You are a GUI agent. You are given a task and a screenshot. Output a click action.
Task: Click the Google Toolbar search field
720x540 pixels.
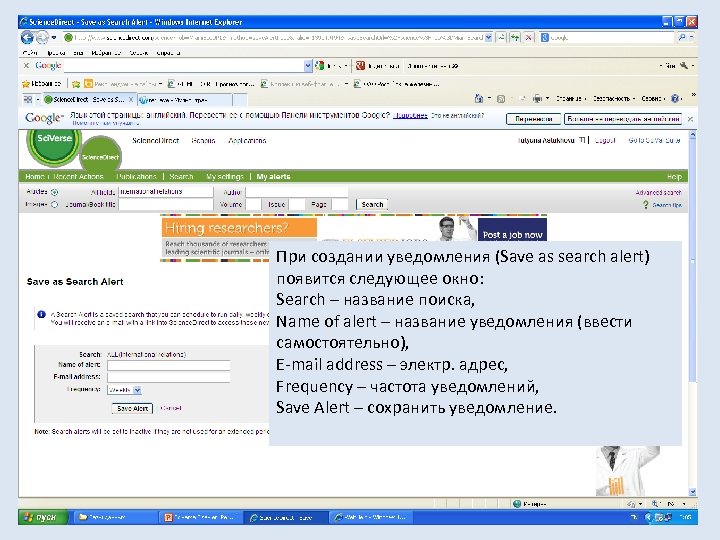[184, 66]
